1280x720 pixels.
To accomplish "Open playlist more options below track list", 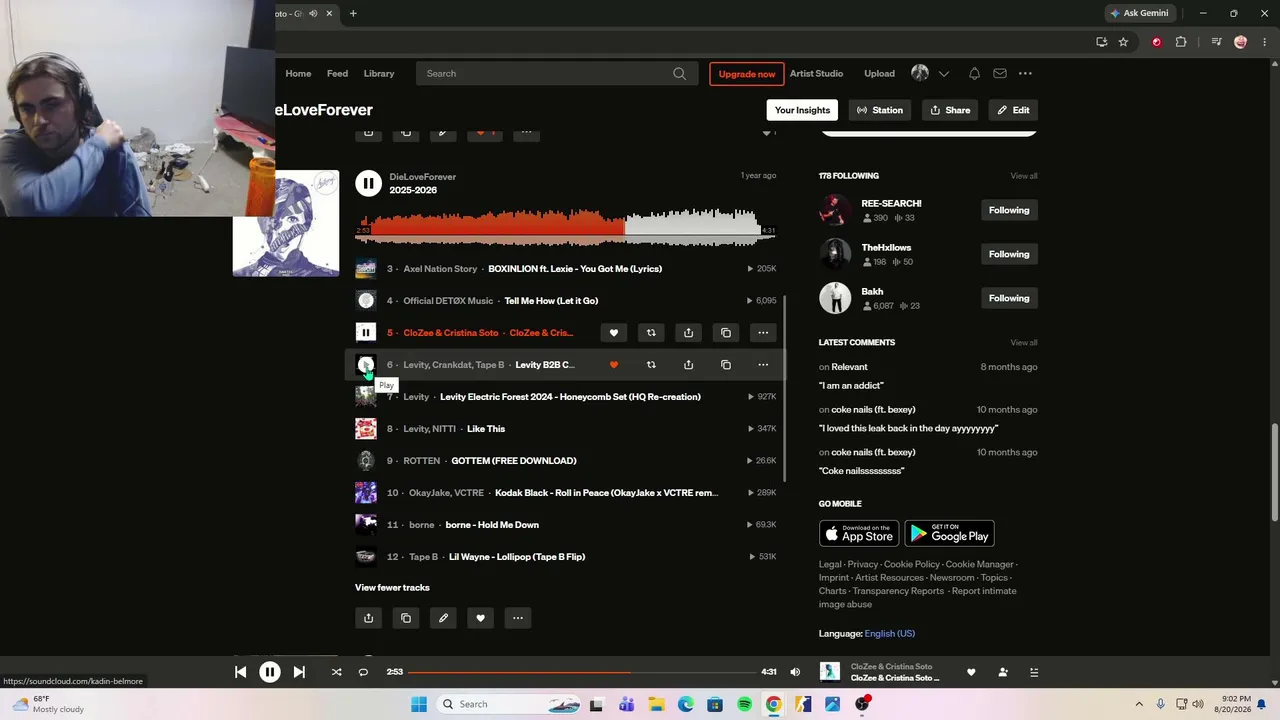I will click(x=518, y=618).
